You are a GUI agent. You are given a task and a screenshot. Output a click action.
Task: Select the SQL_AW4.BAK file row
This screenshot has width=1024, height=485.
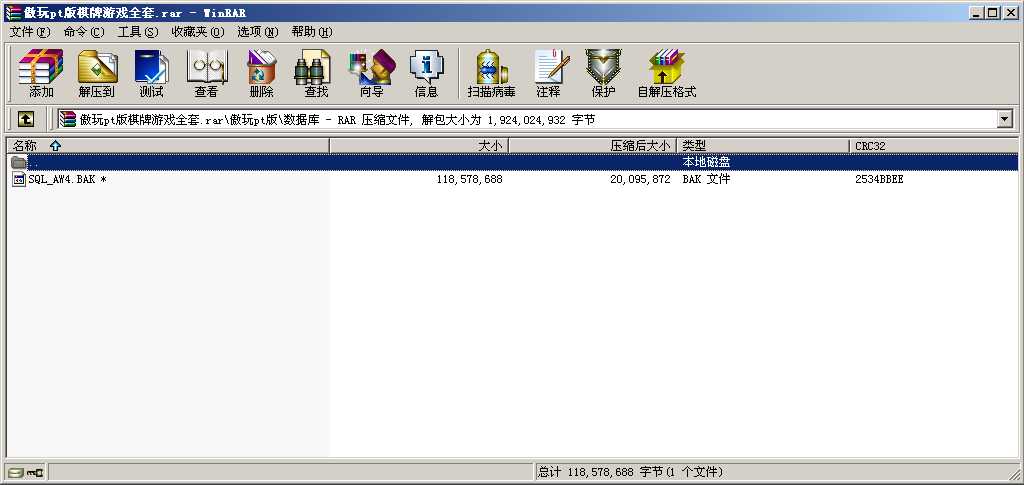click(512, 179)
